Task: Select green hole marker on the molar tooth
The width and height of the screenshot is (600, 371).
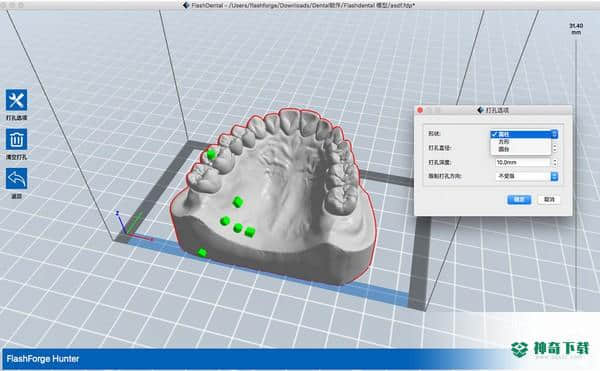Action: [x=211, y=155]
